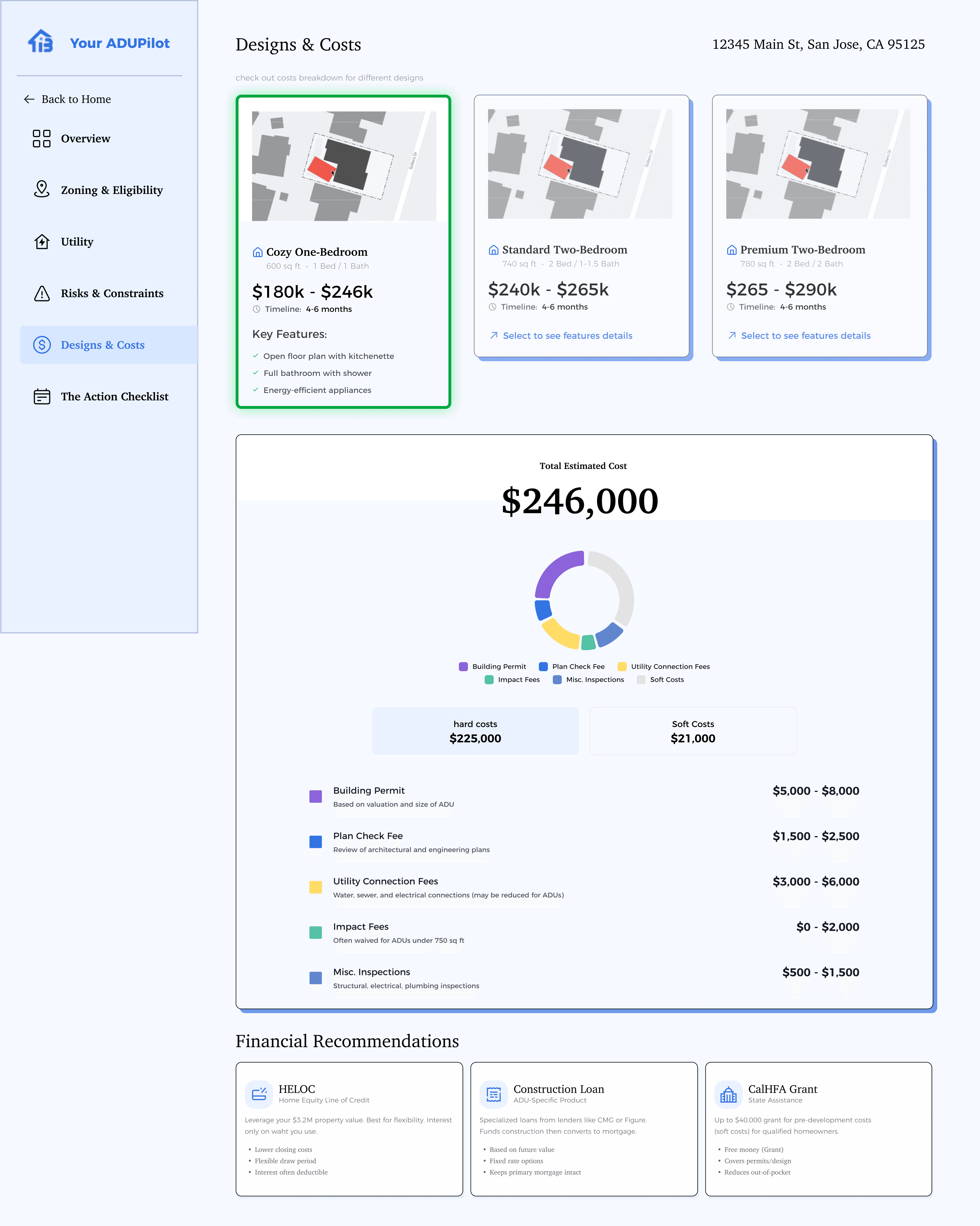Select the Overview grid icon

pos(41,138)
